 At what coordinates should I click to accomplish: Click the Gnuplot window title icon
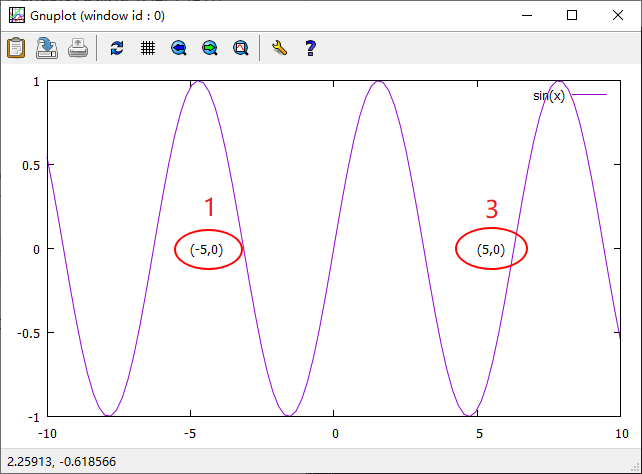[16, 16]
